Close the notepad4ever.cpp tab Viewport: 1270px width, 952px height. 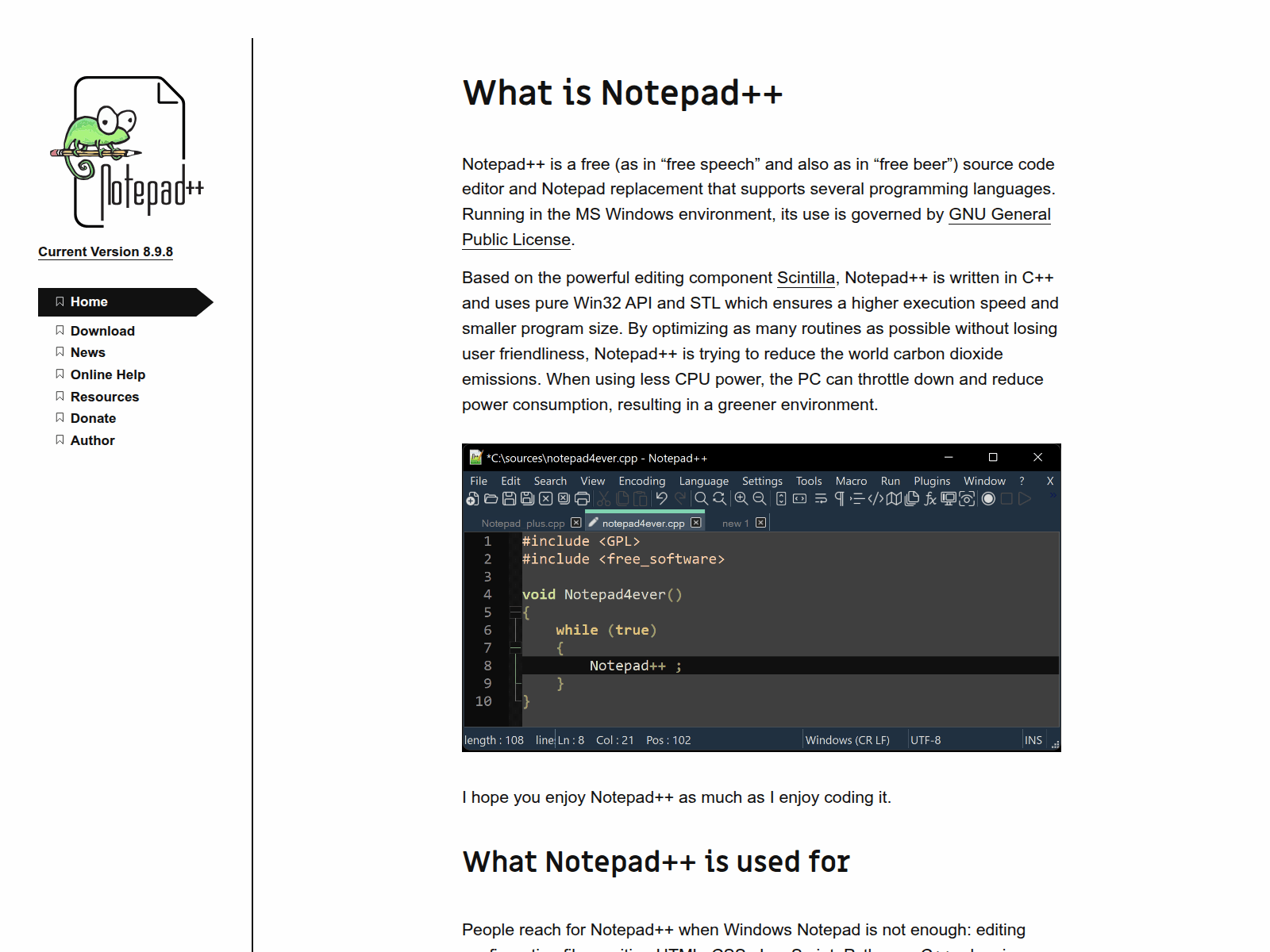[x=696, y=523]
